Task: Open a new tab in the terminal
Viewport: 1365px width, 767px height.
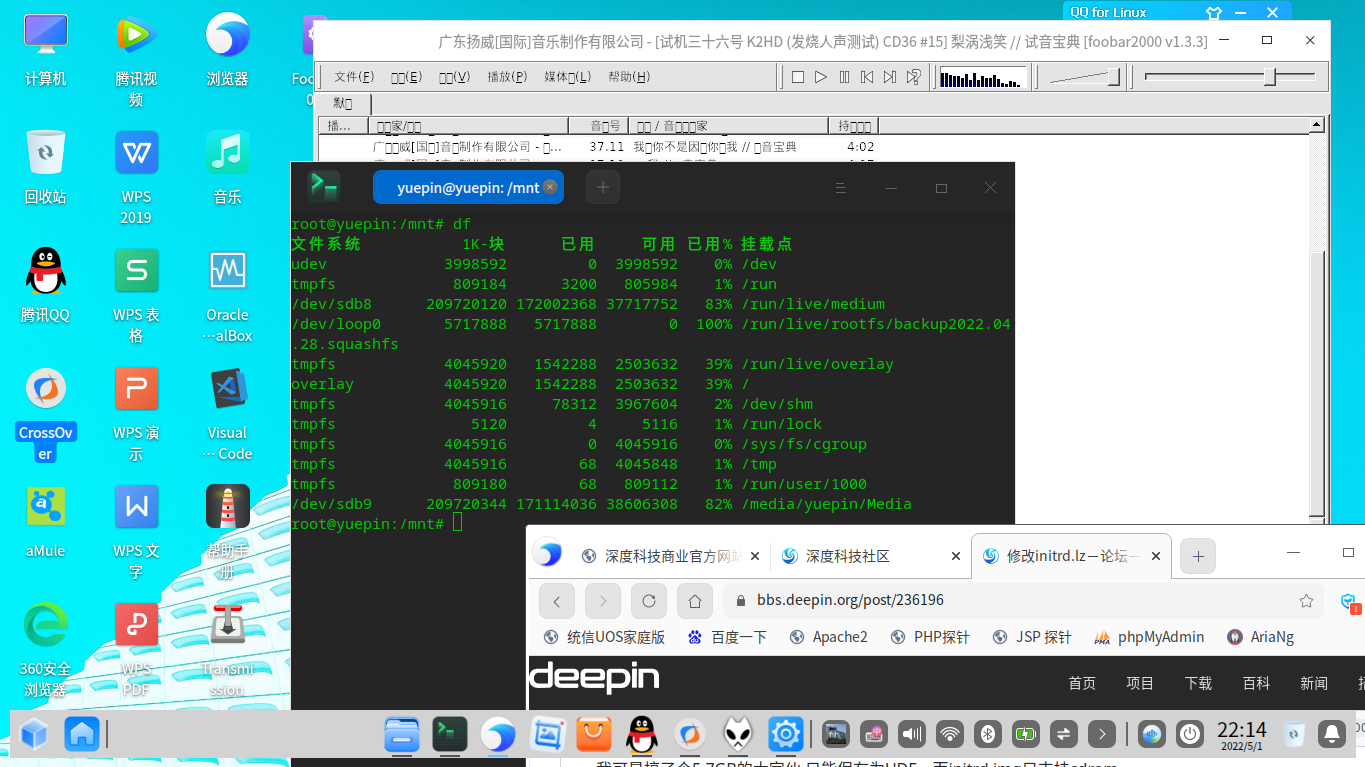Action: click(603, 187)
